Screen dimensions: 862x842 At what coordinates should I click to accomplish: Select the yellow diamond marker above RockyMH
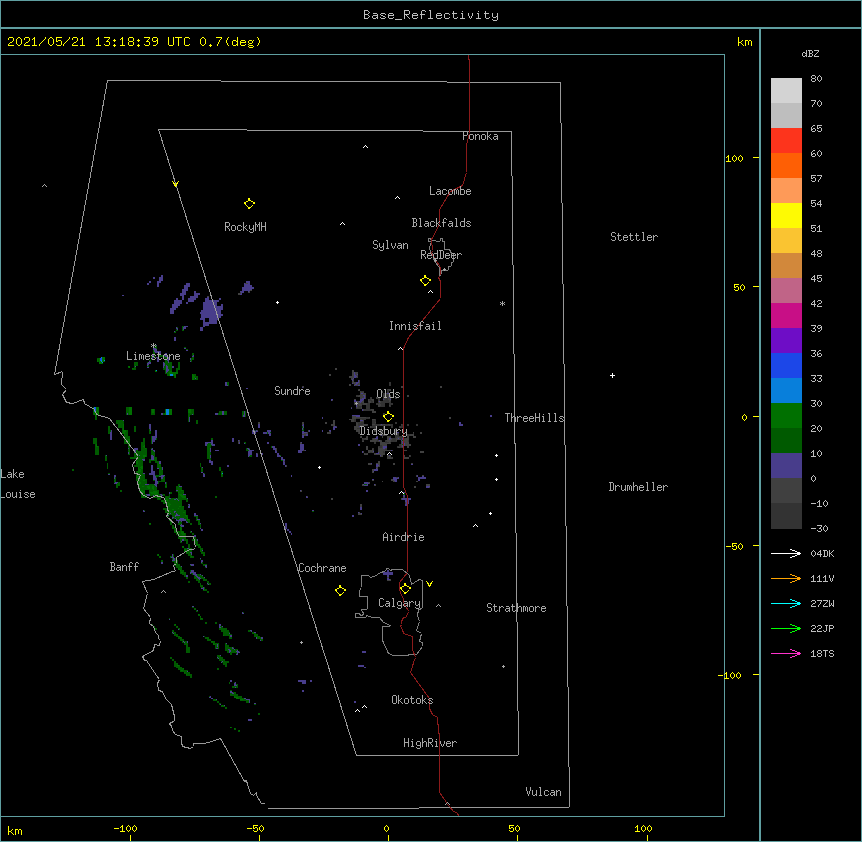249,204
